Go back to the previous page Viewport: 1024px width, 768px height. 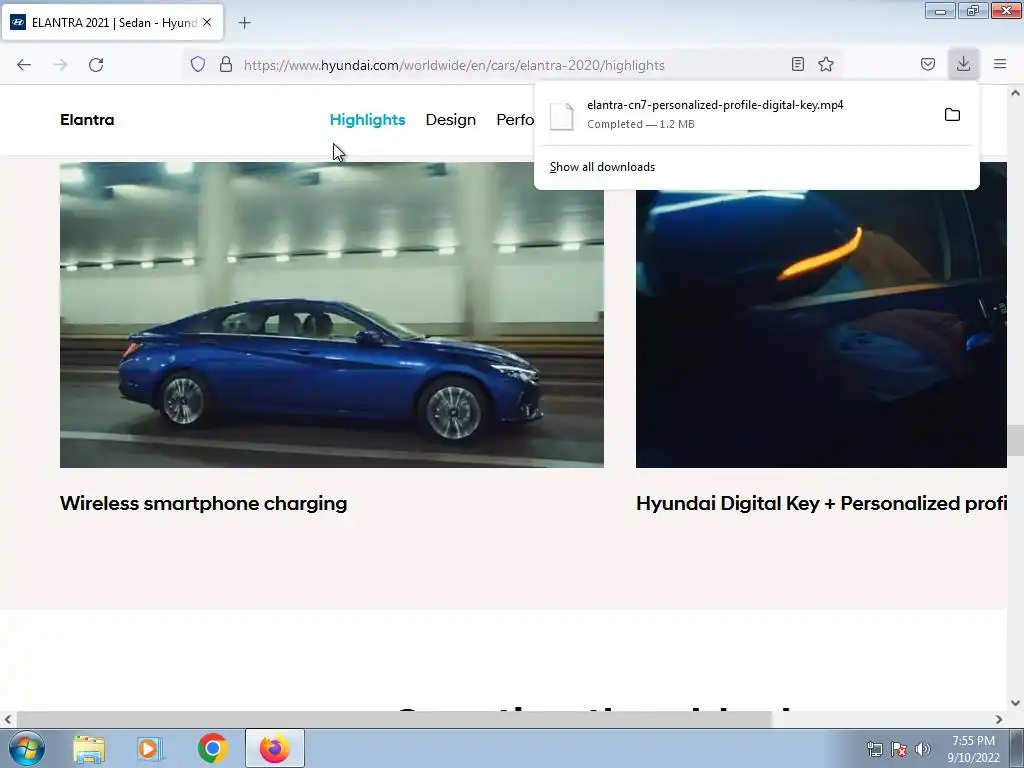(24, 65)
